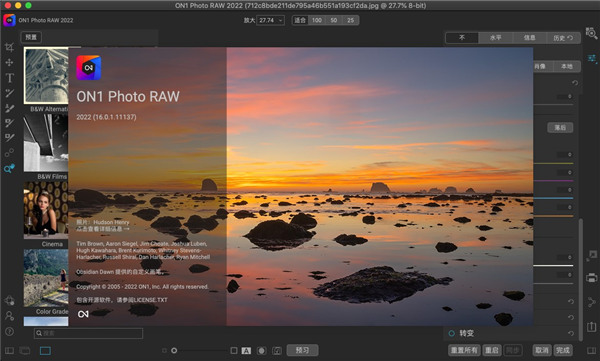The height and width of the screenshot is (361, 600).
Task: Open the Color Grade preset thumbnail
Action: [46, 278]
